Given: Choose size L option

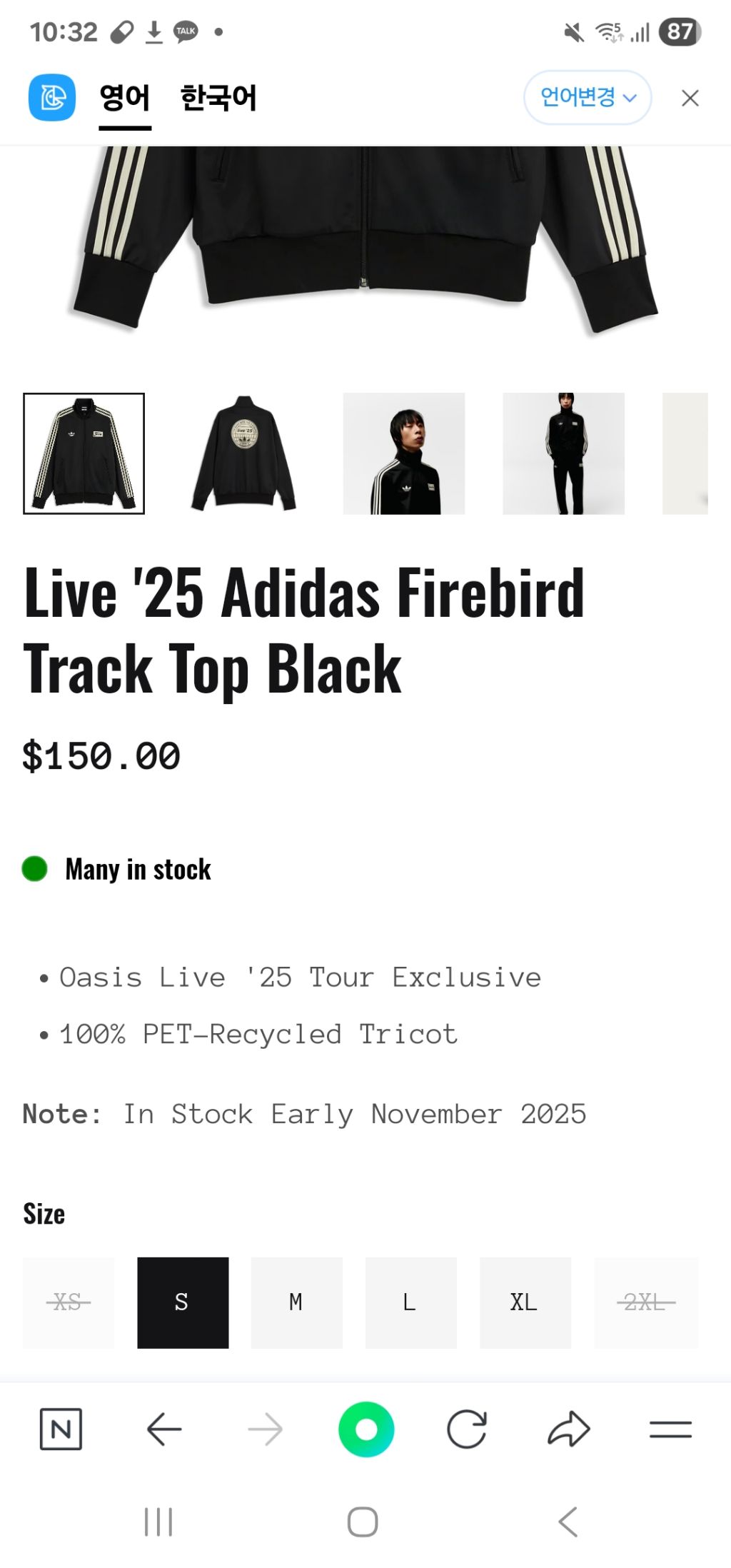Looking at the screenshot, I should point(410,1302).
